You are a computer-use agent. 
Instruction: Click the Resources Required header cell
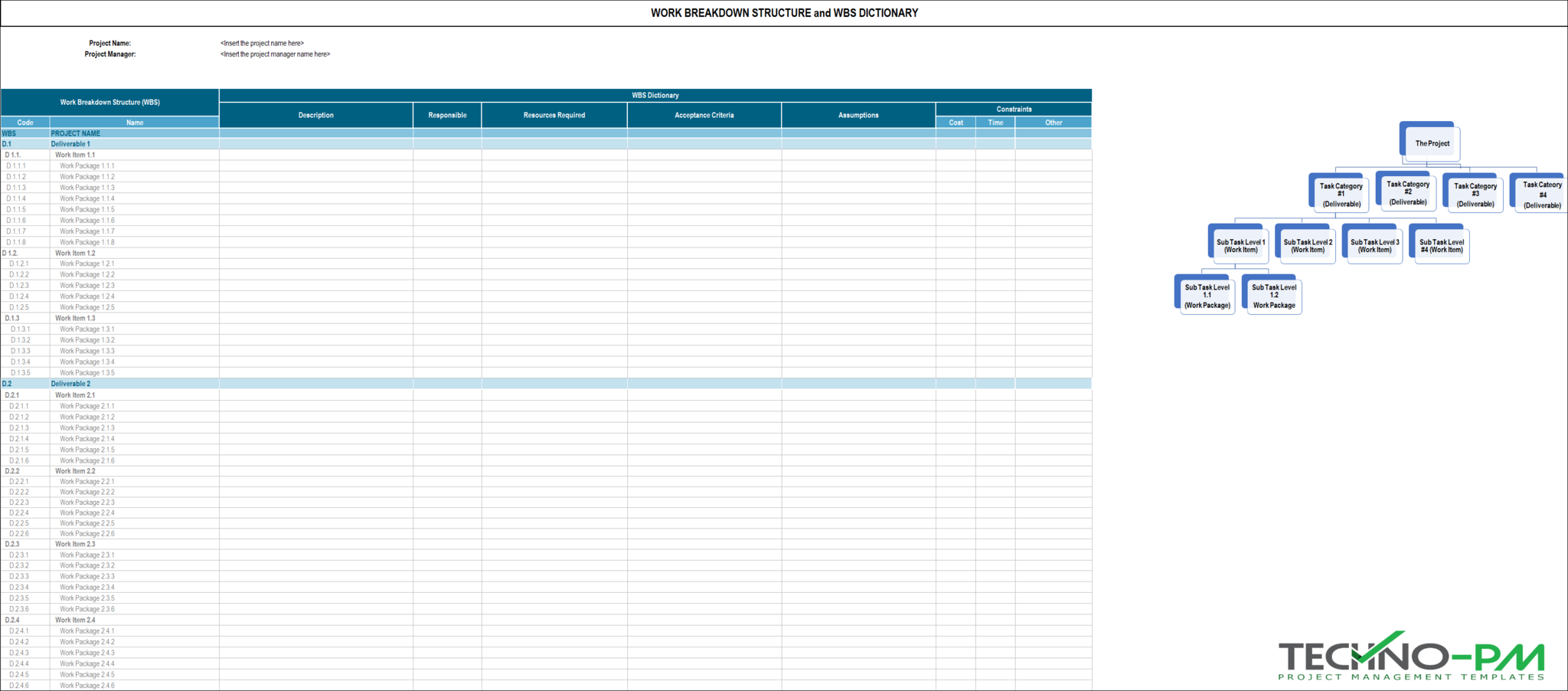(553, 115)
